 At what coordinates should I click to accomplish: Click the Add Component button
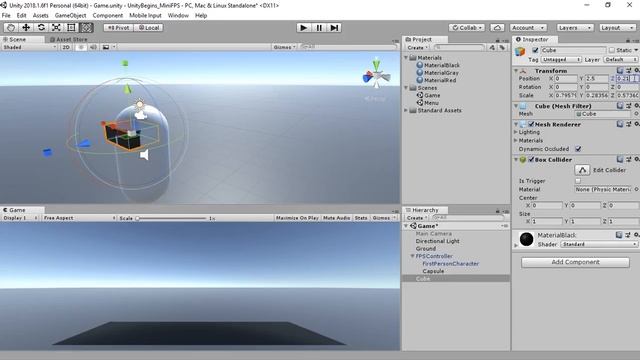click(575, 262)
